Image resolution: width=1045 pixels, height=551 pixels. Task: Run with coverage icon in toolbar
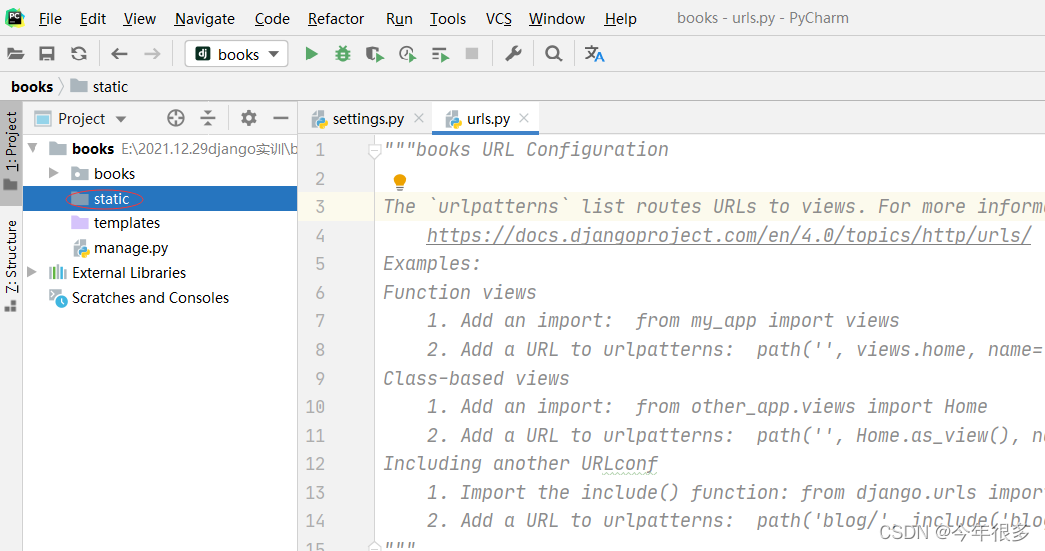pos(375,54)
